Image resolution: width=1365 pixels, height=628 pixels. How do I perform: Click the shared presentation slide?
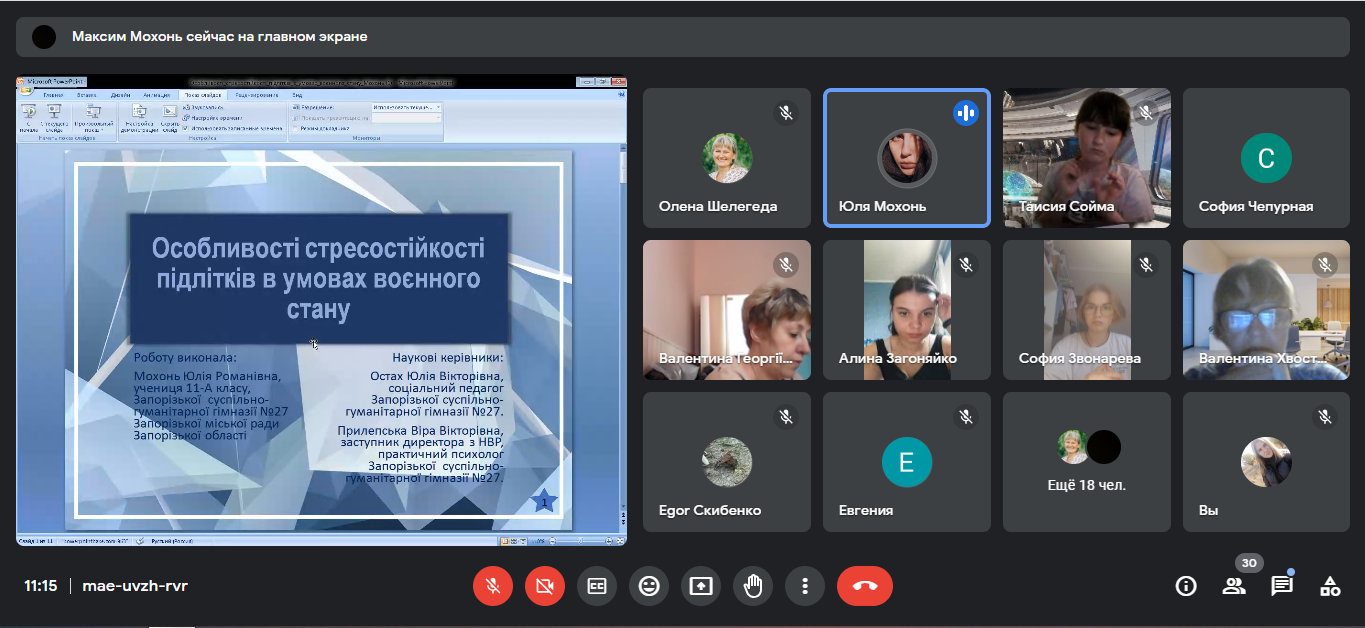pos(320,340)
